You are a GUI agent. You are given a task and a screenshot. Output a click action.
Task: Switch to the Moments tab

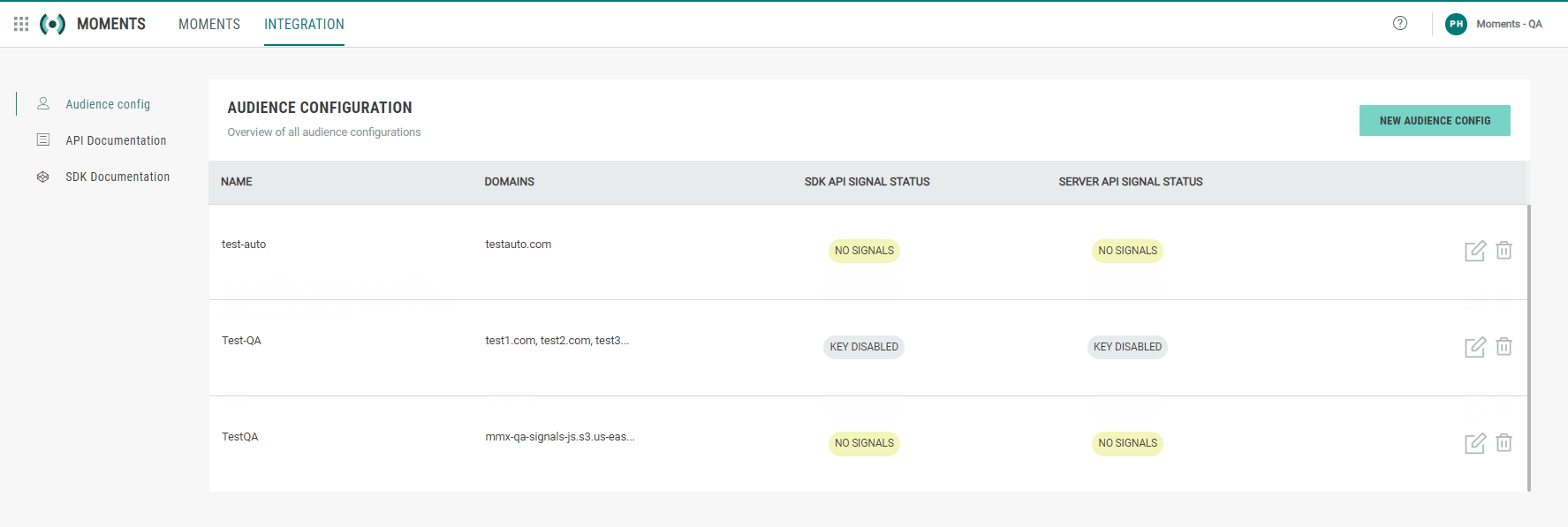tap(209, 24)
